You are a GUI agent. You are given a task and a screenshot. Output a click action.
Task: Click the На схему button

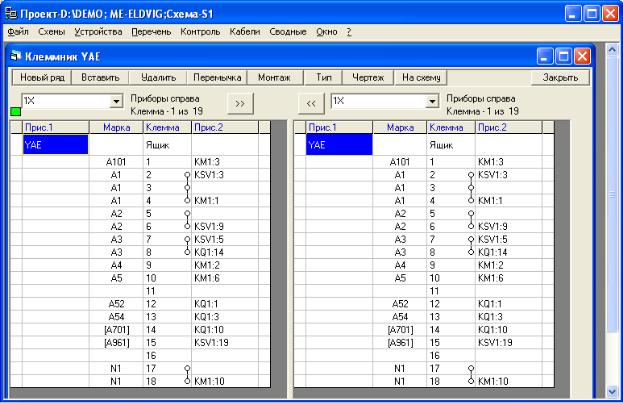click(422, 77)
